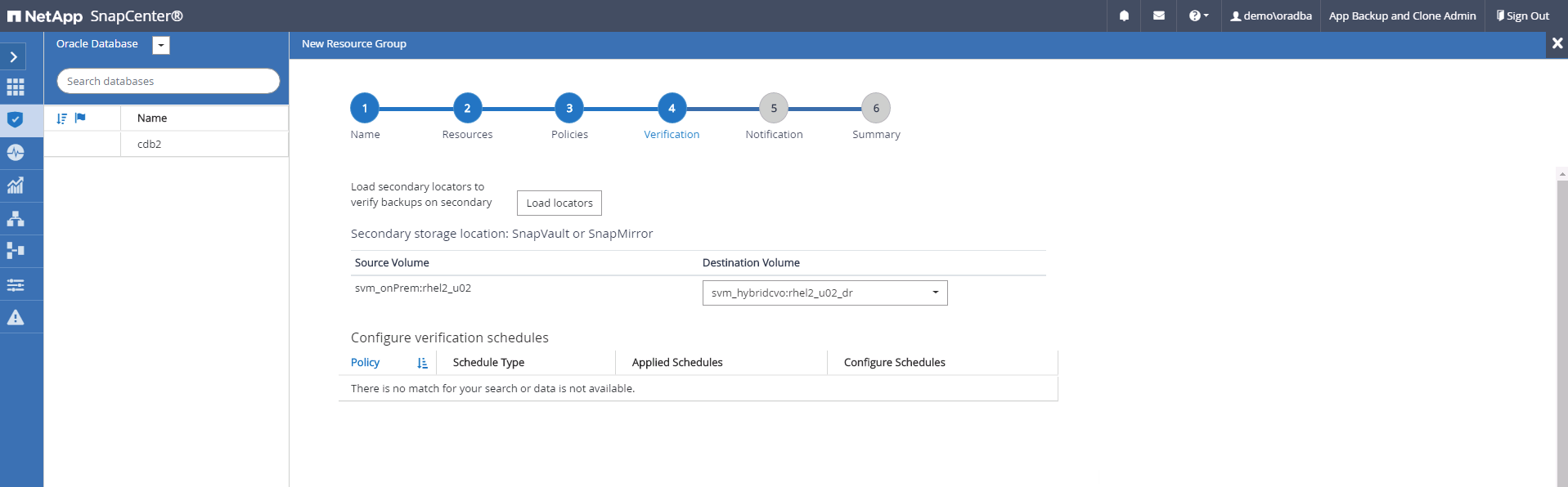
Task: Open the Monitor pulse icon
Action: point(16,152)
